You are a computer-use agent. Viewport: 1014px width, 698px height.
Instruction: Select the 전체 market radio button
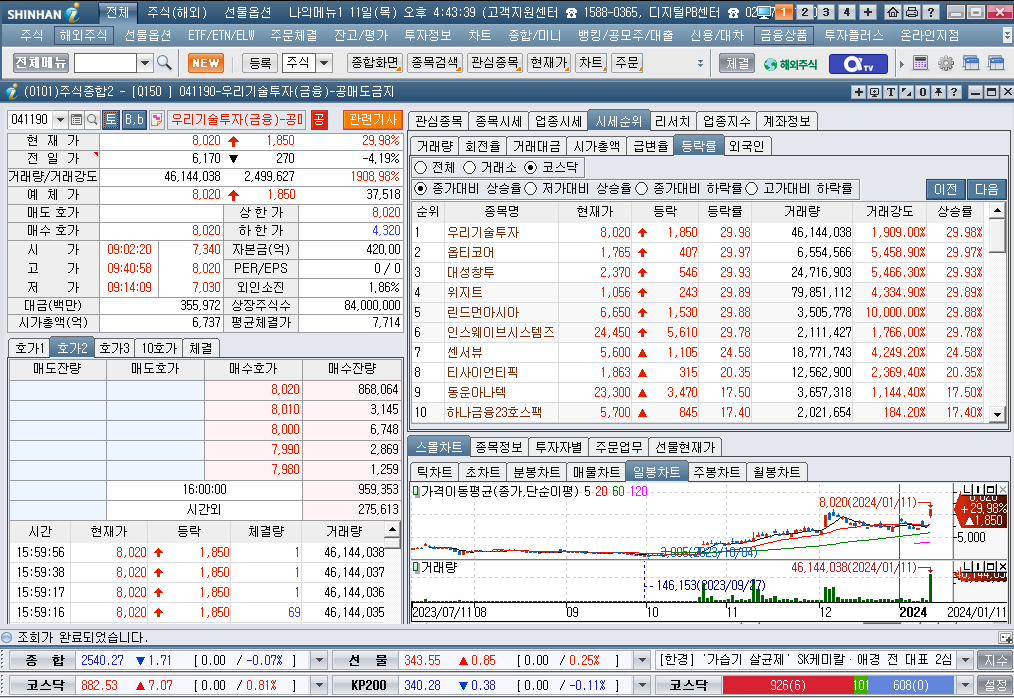(421, 168)
